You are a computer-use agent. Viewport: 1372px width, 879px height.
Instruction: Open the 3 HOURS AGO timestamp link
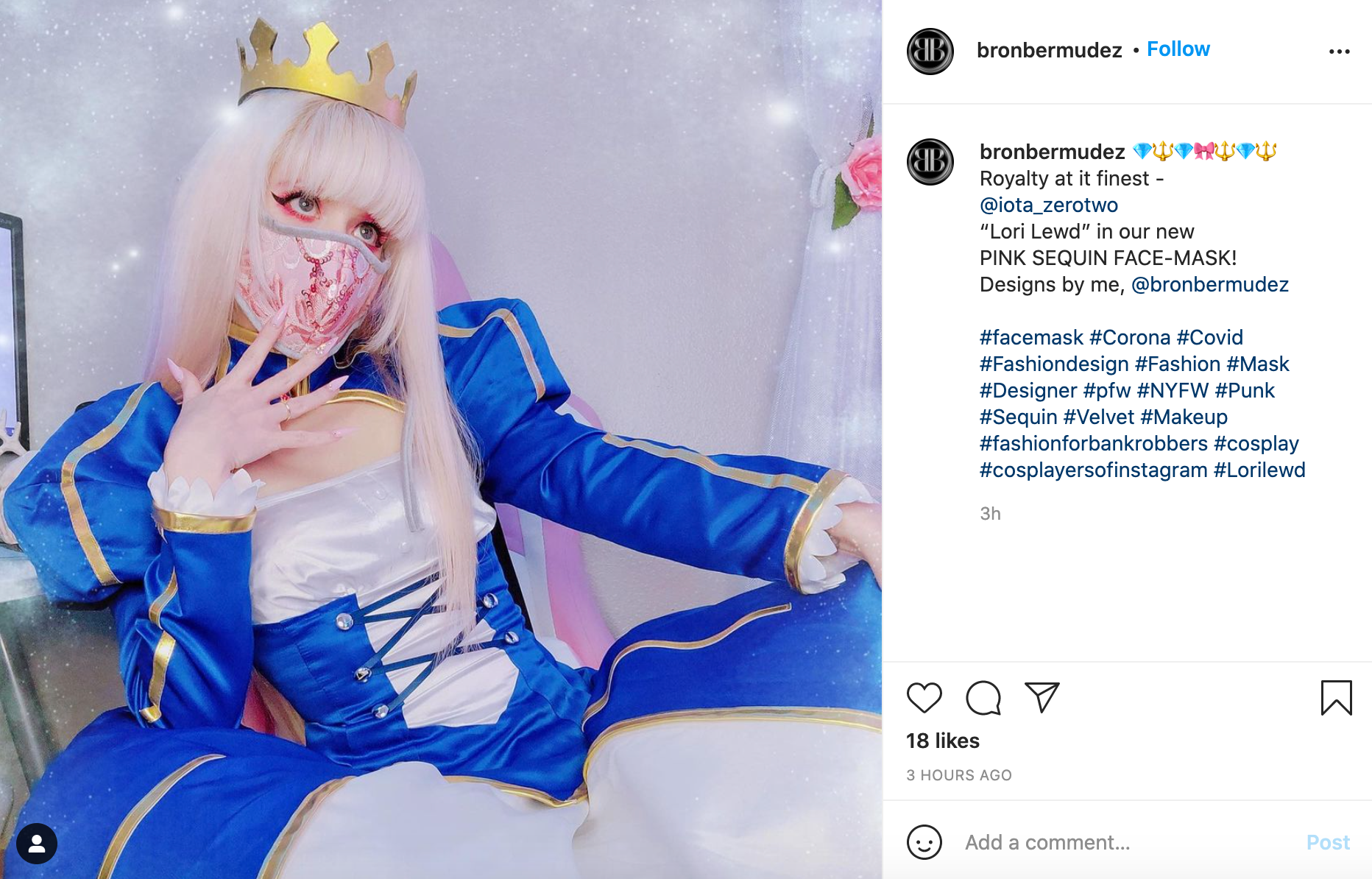point(959,775)
